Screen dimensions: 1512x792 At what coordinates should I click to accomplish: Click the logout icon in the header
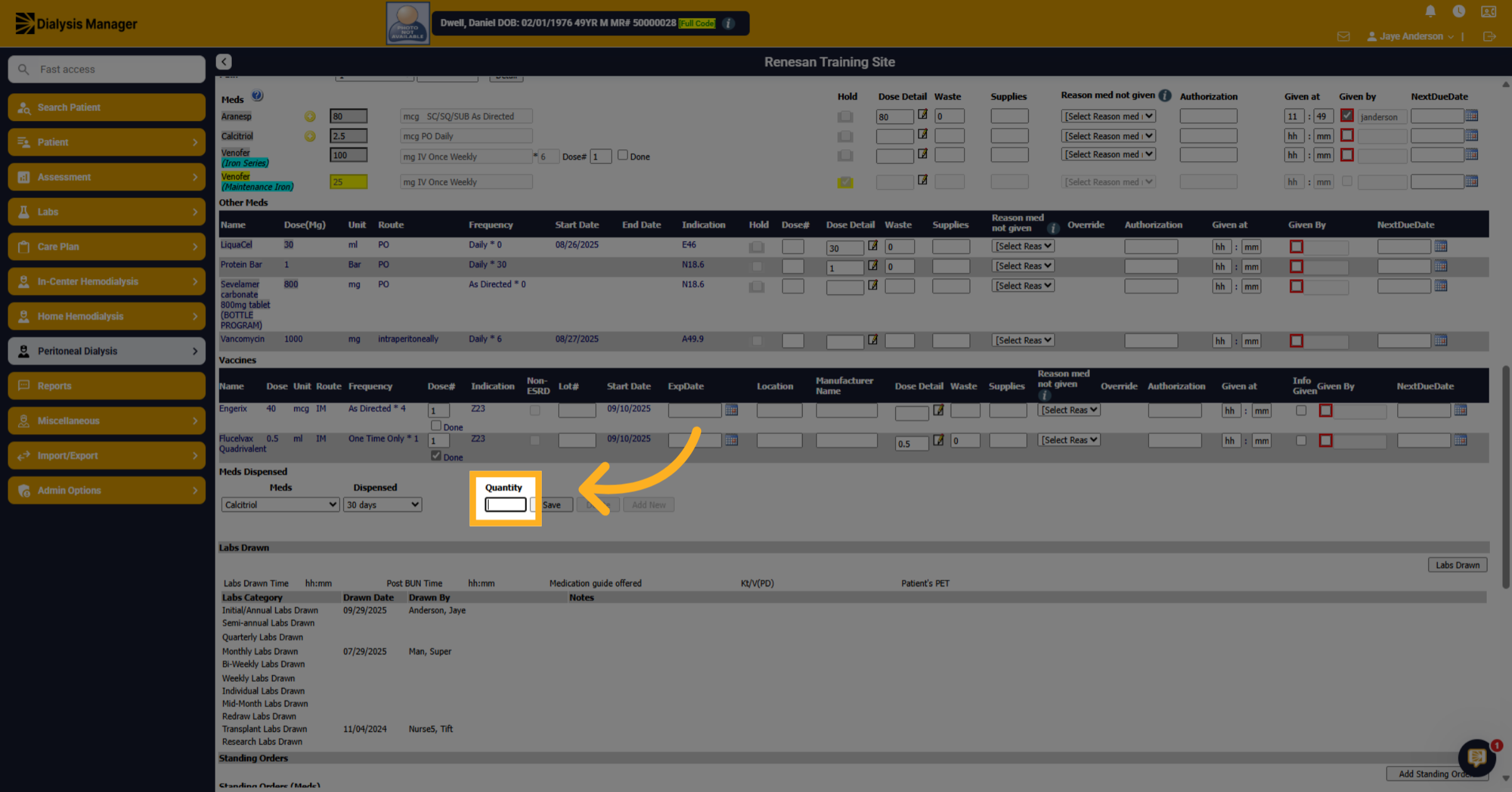pyautogui.click(x=1489, y=37)
